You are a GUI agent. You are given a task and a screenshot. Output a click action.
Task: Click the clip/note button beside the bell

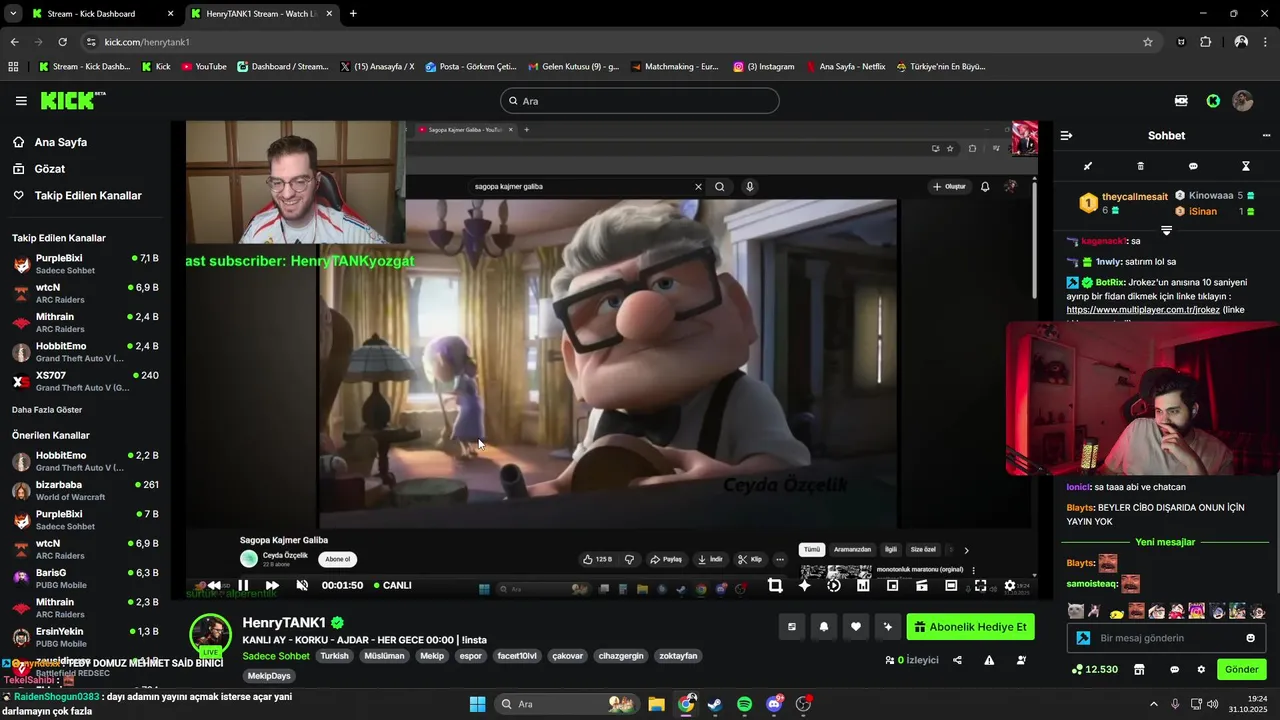tap(792, 627)
